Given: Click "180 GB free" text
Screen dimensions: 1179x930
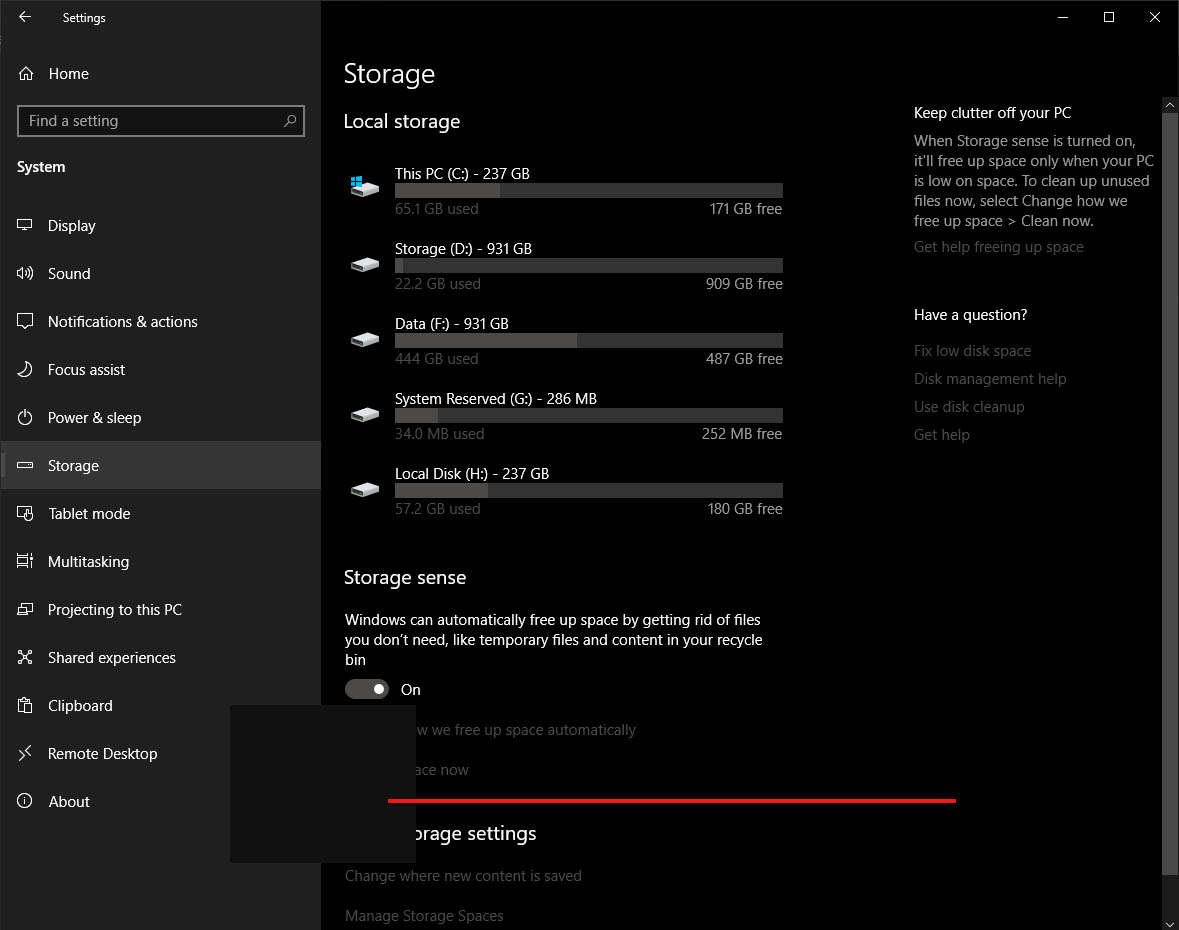Looking at the screenshot, I should [744, 509].
